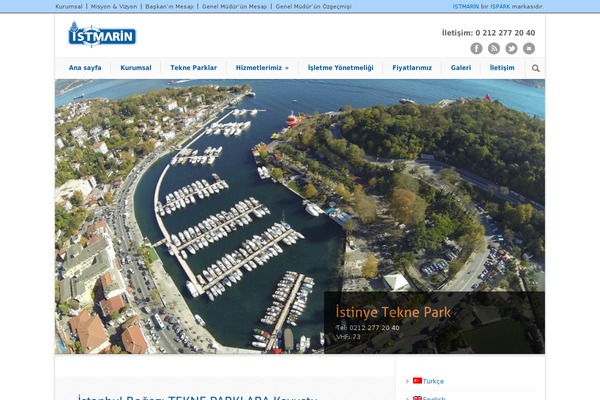Viewport: 600px width, 400px height.
Task: Open Başkan'ın Mesajı link
Action: (x=169, y=7)
